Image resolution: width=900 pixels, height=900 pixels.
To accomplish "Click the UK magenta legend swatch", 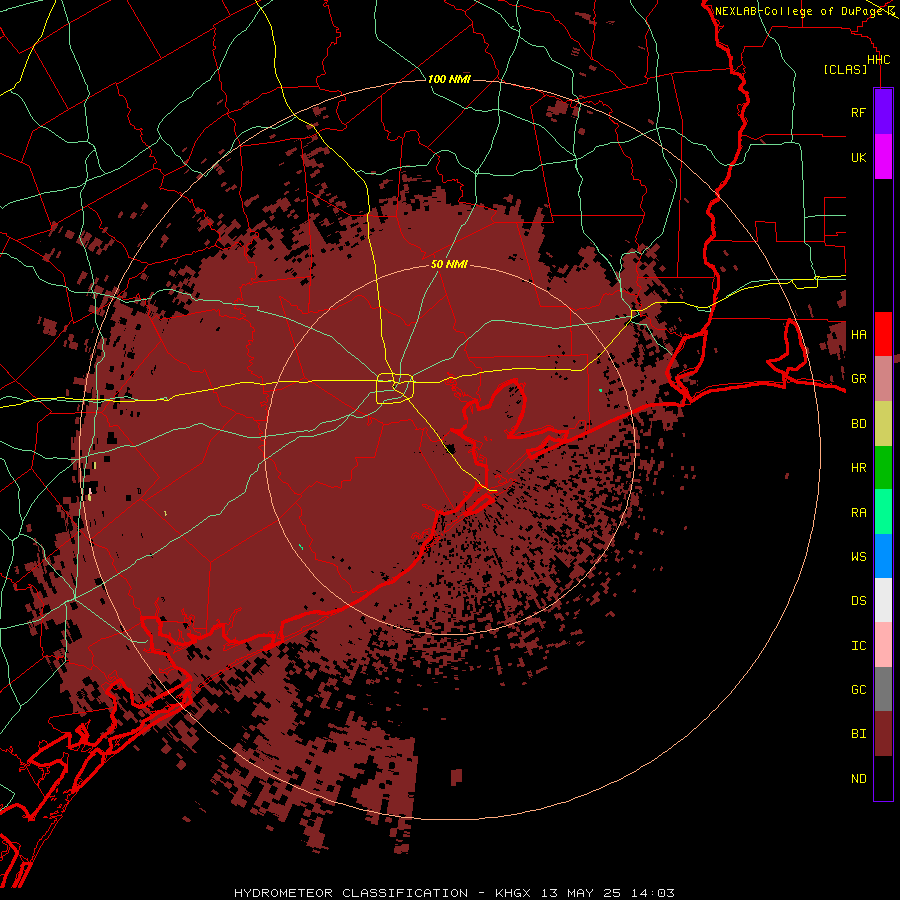I will tap(883, 157).
